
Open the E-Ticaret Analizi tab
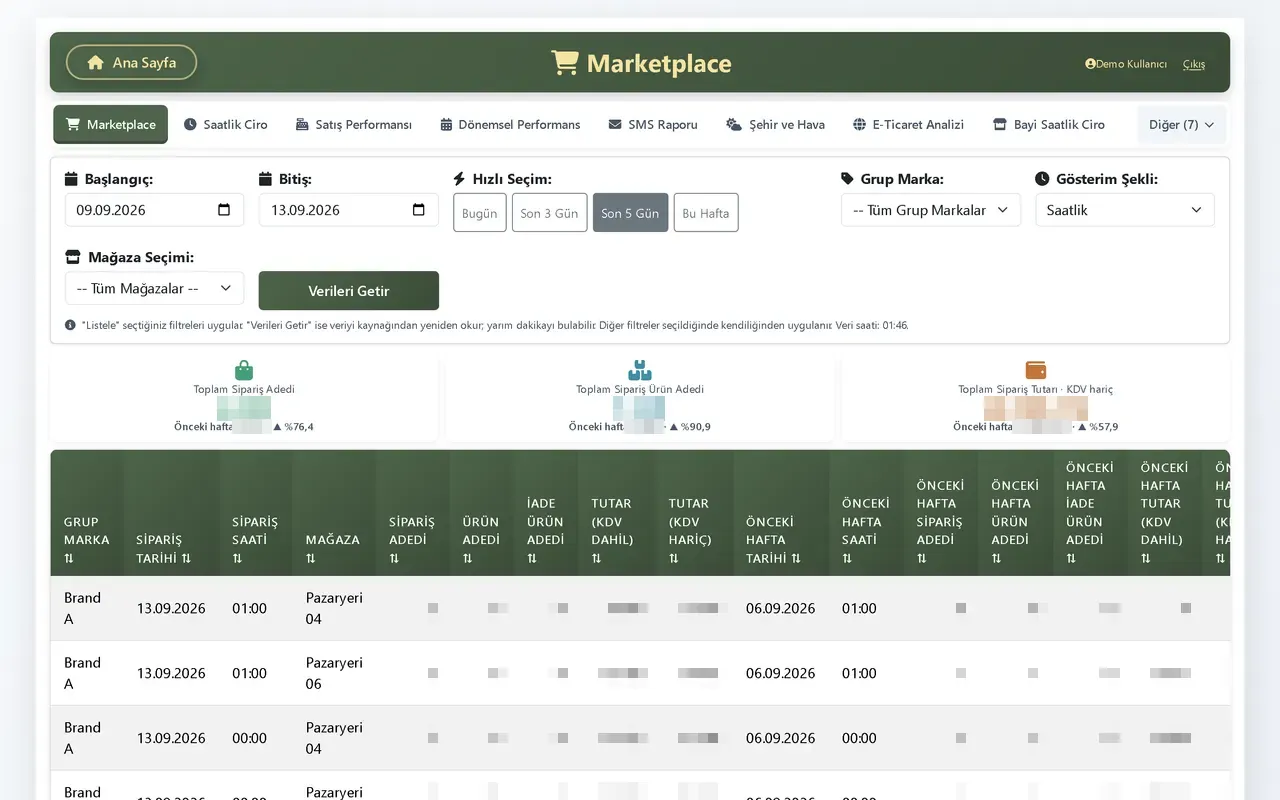pos(908,125)
